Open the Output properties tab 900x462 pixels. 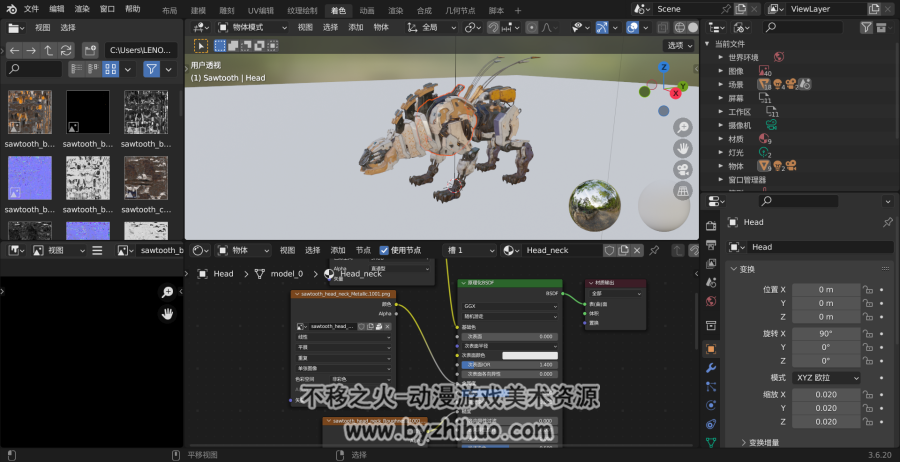[x=711, y=245]
